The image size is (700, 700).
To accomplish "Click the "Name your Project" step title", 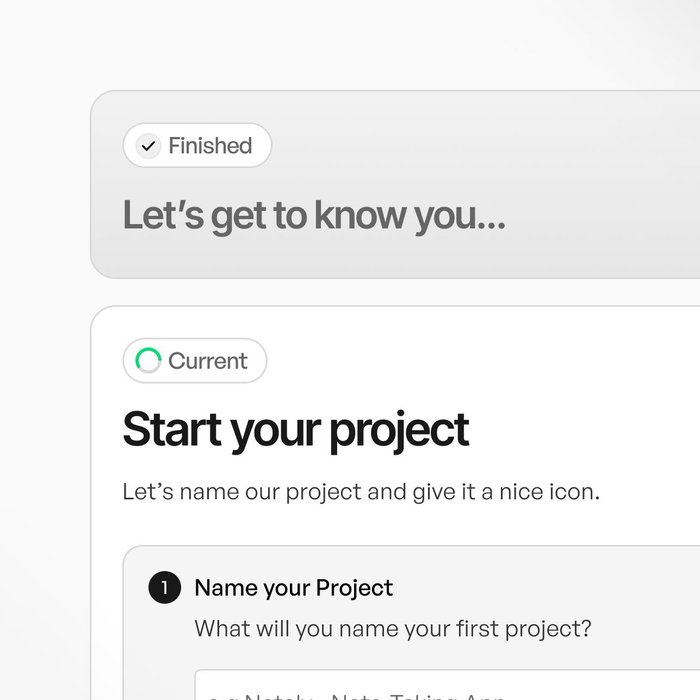I will click(293, 588).
